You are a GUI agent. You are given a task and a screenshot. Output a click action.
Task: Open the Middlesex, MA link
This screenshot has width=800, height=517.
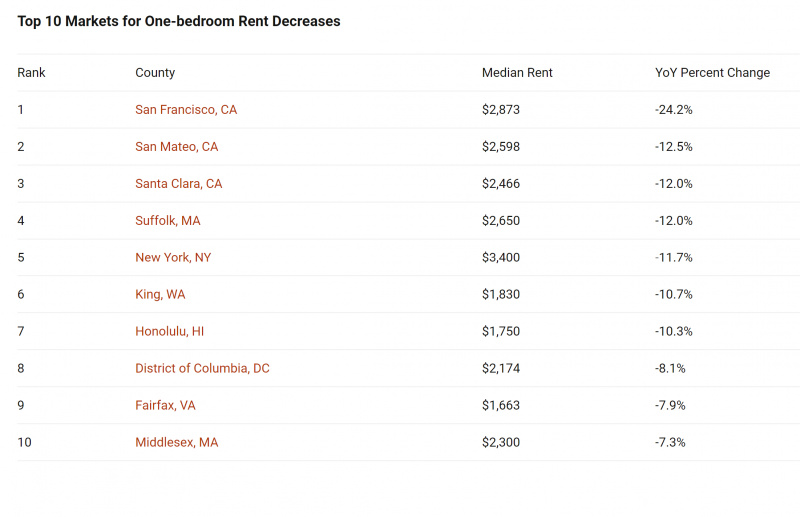click(177, 442)
